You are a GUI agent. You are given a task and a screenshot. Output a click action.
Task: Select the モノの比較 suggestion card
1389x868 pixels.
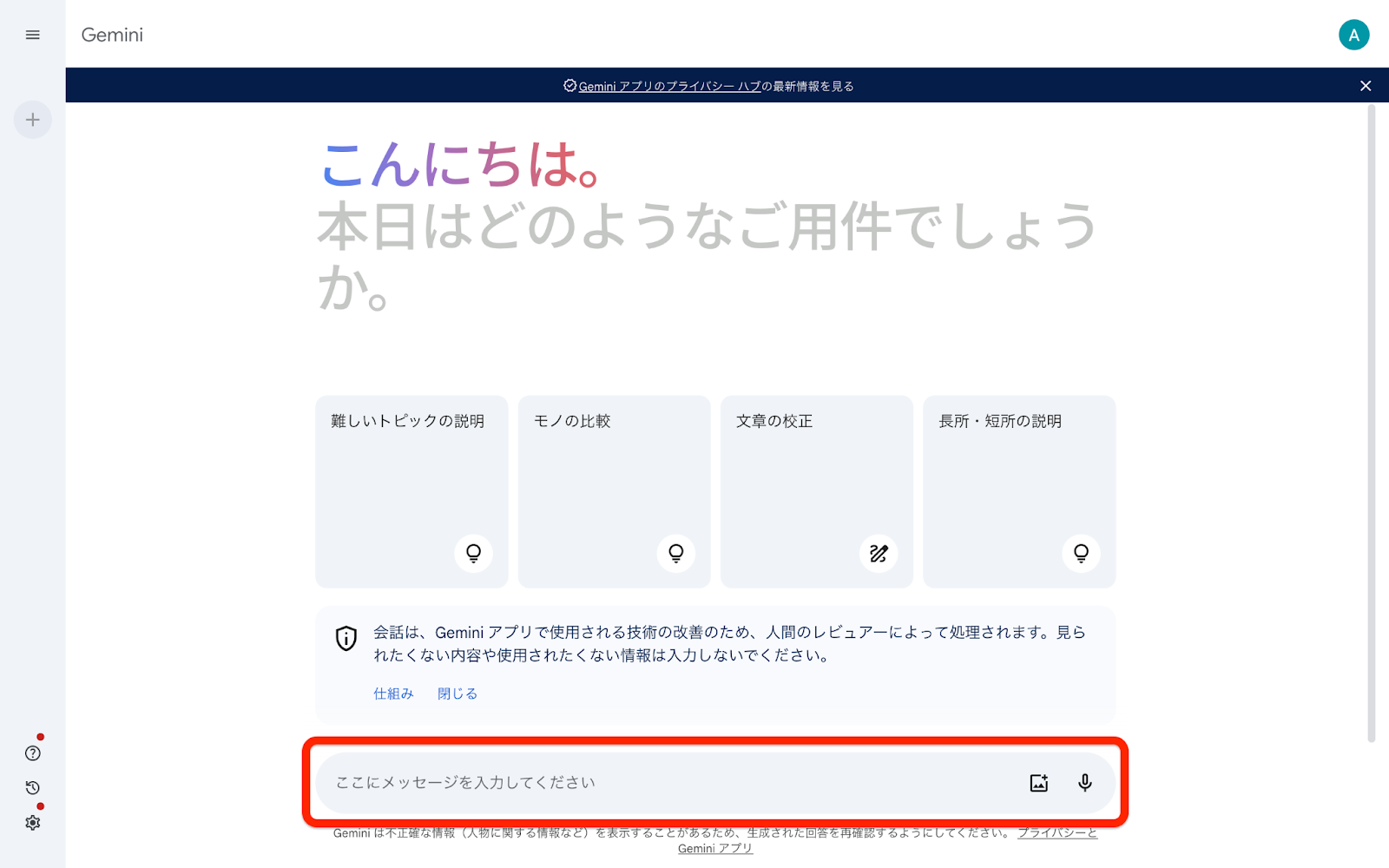[x=614, y=491]
